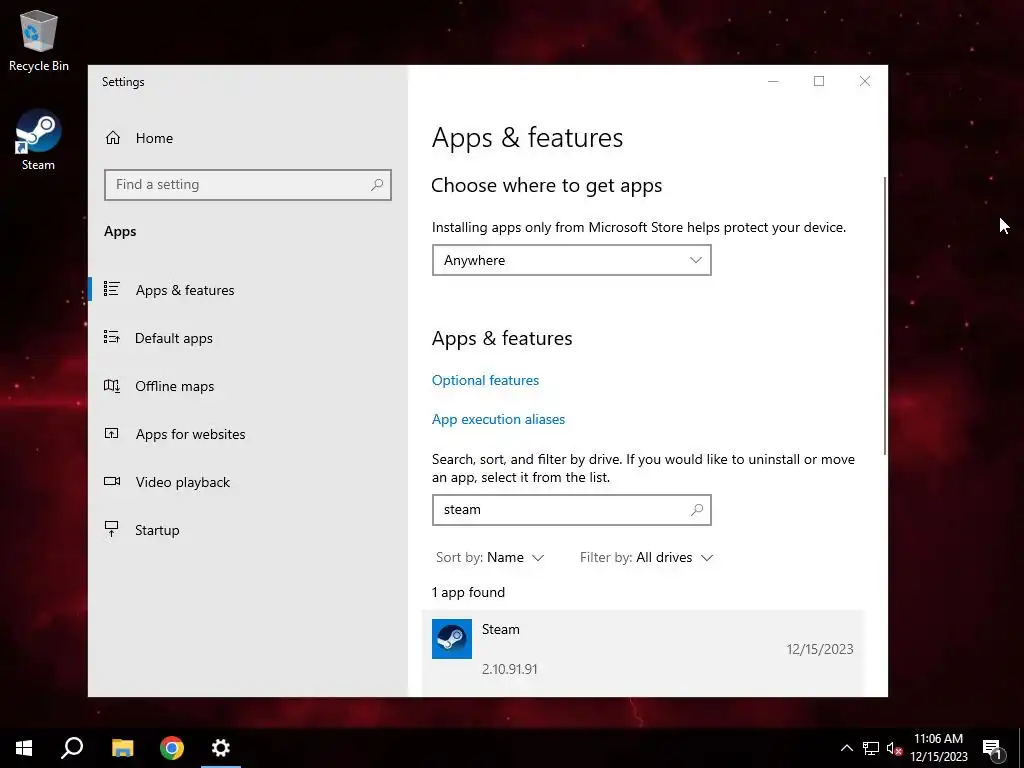Open Video playback settings page
The height and width of the screenshot is (768, 1024).
(x=248, y=482)
